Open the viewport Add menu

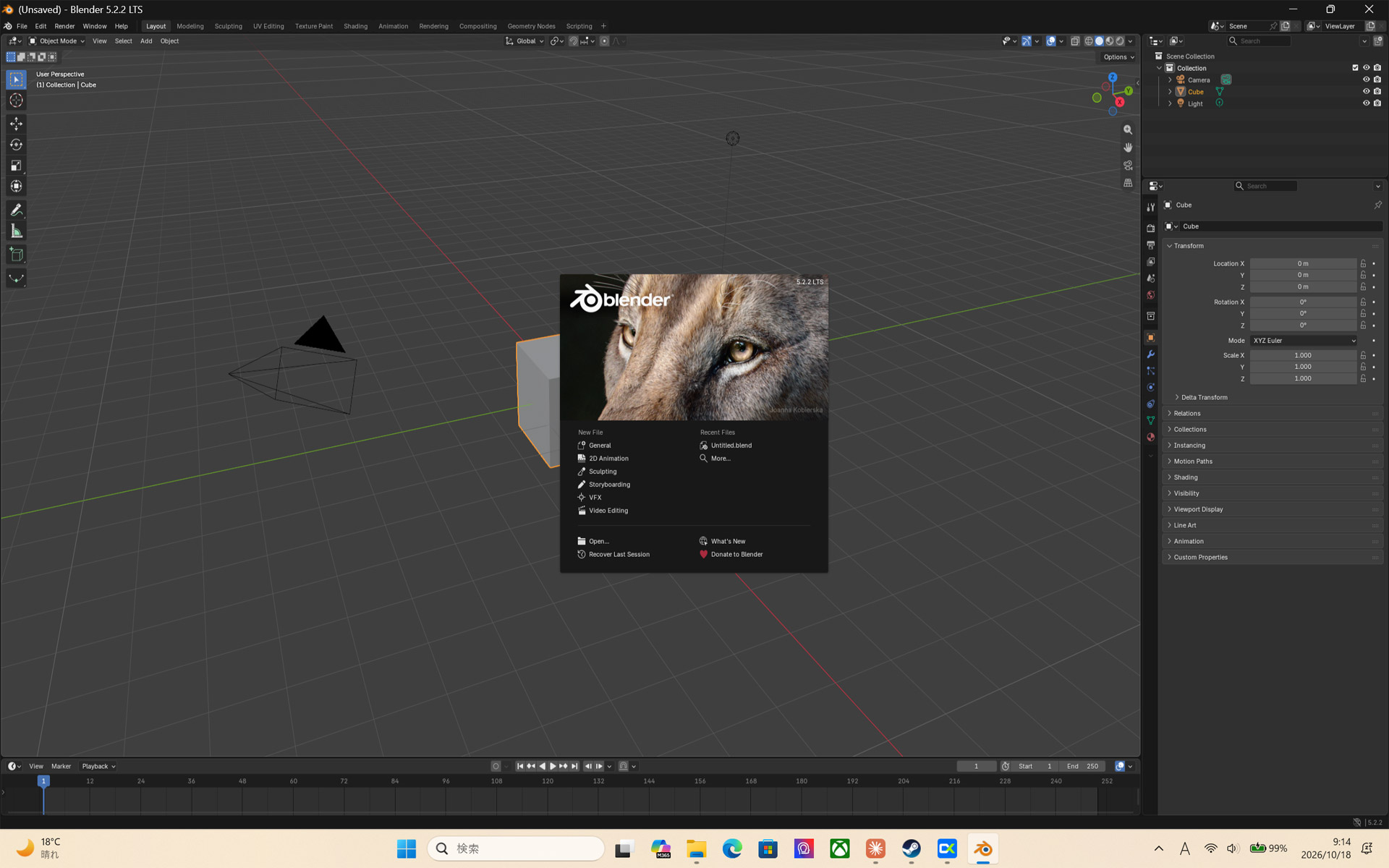point(146,41)
